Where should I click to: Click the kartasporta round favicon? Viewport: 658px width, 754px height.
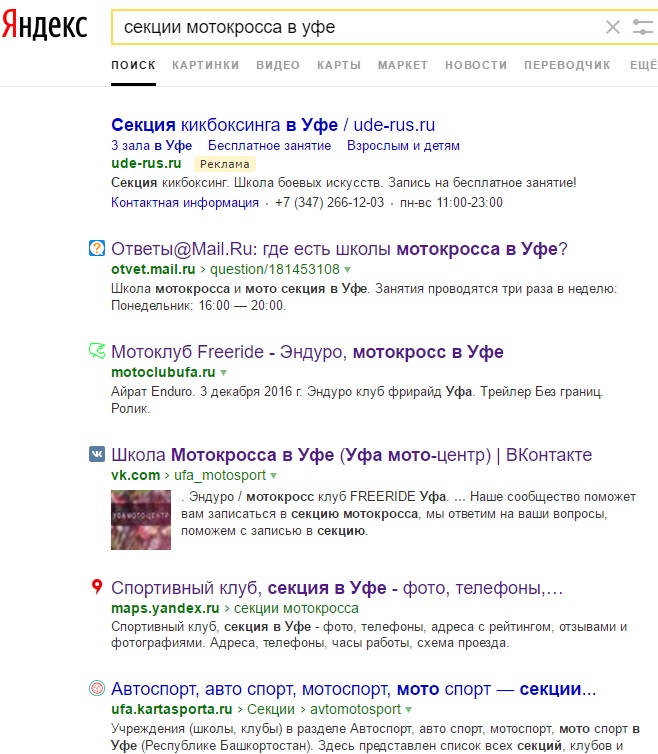coord(97,688)
